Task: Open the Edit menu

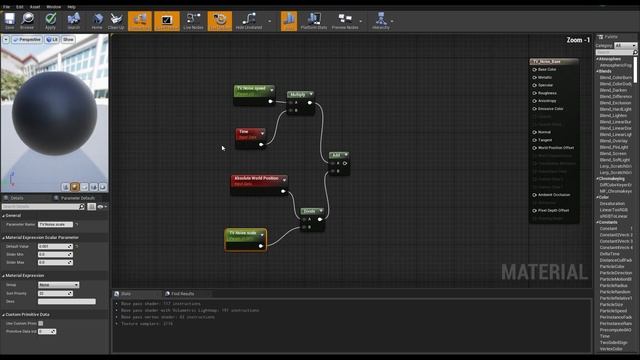Action: pos(20,7)
